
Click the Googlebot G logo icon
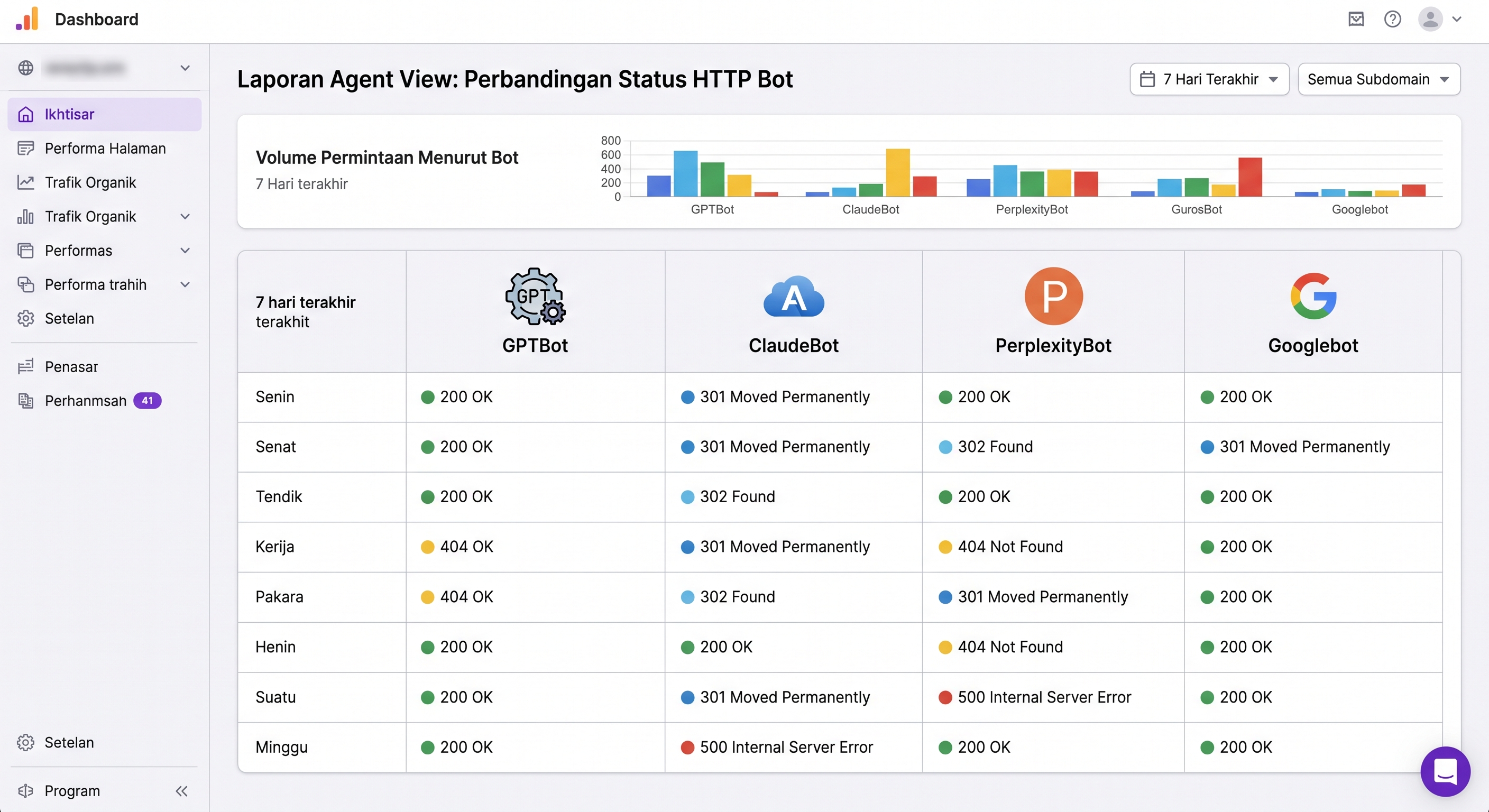coord(1313,296)
